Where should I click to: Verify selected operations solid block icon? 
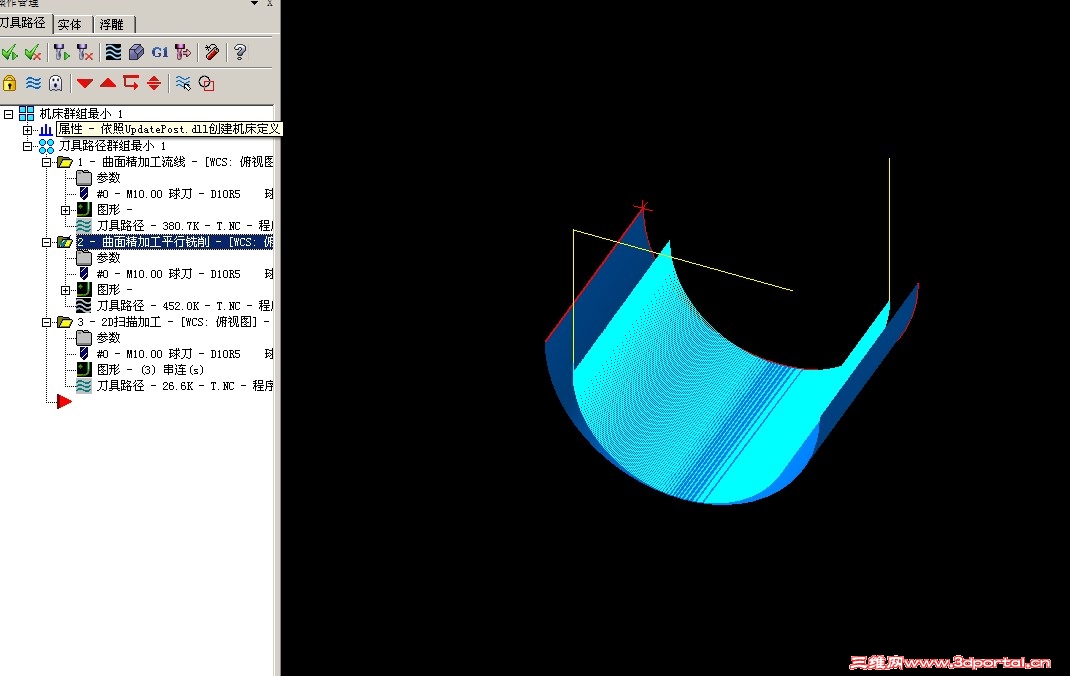click(136, 52)
